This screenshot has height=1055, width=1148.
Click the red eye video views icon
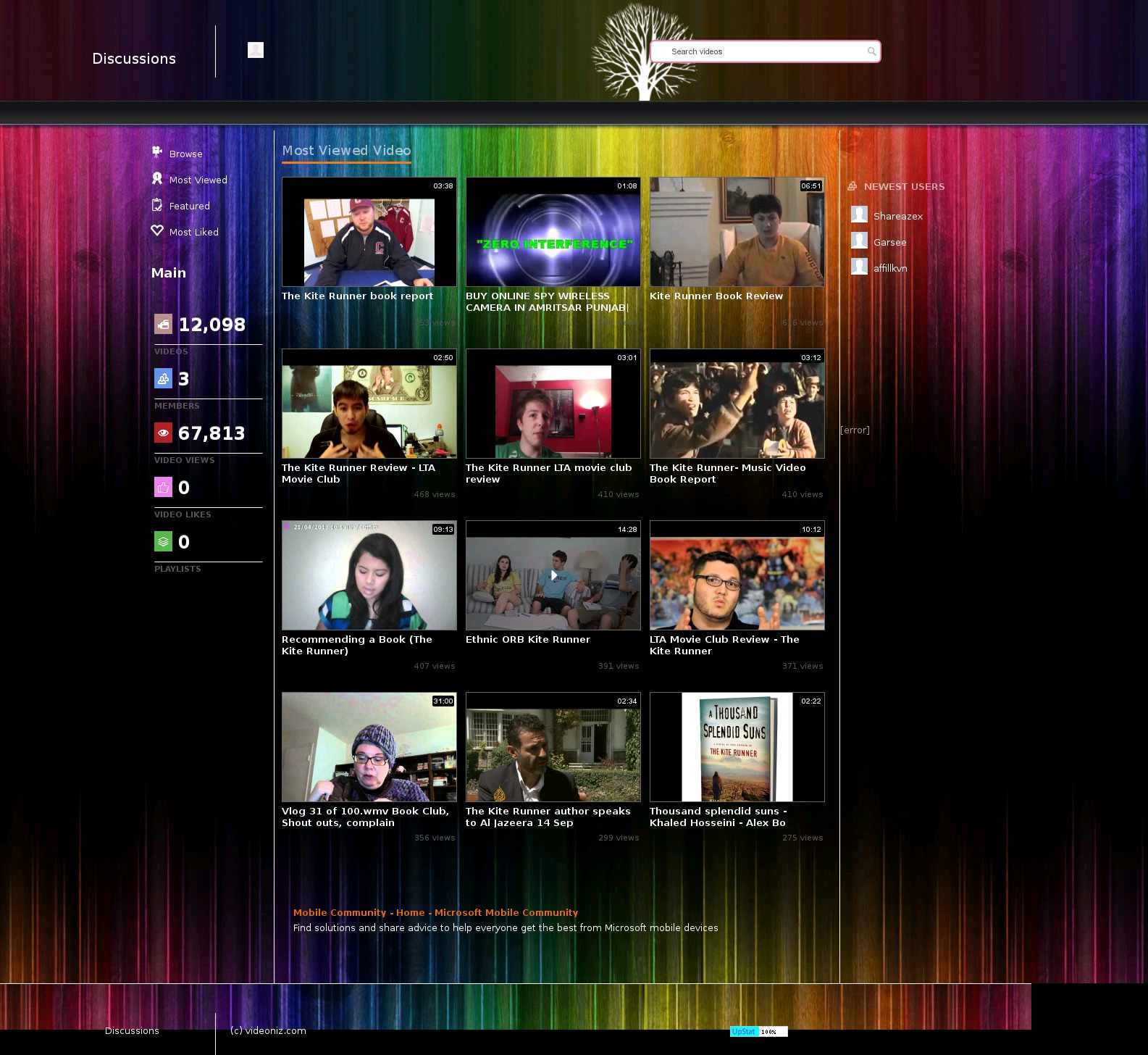point(163,433)
